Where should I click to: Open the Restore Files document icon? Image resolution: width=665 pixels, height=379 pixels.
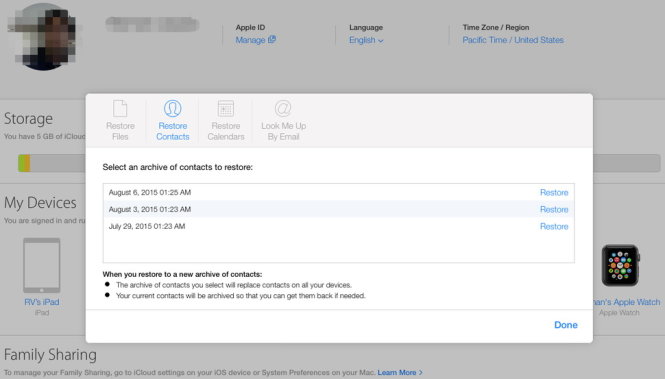point(120,109)
